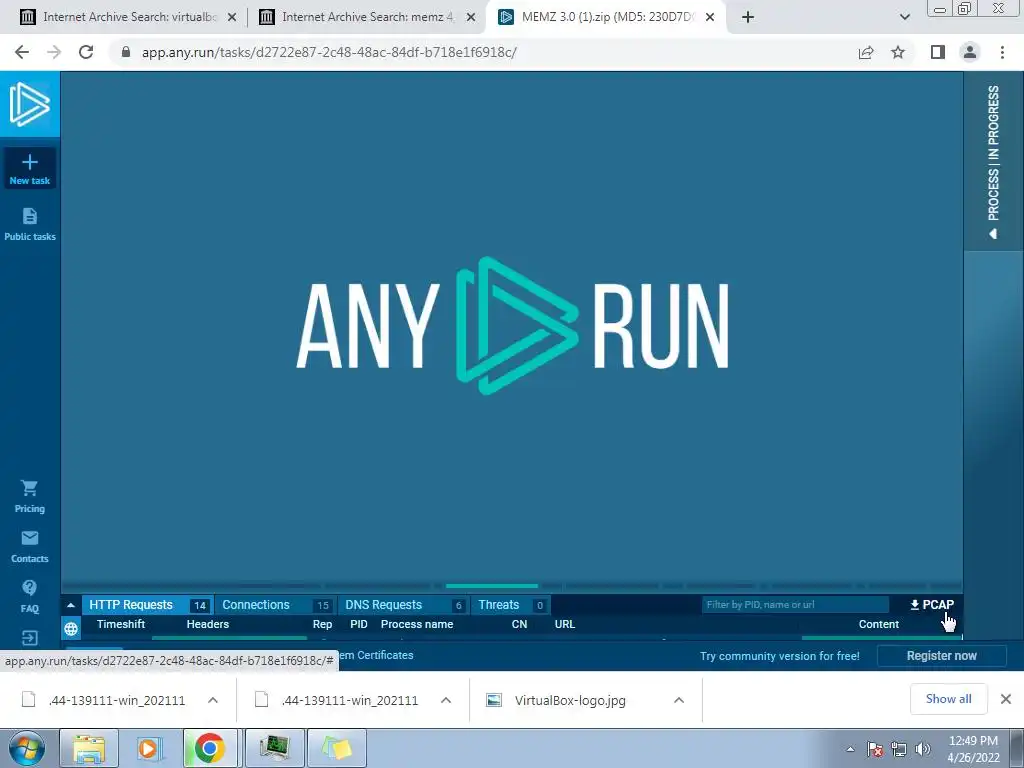
Task: Open the FAQ section
Action: (x=29, y=596)
